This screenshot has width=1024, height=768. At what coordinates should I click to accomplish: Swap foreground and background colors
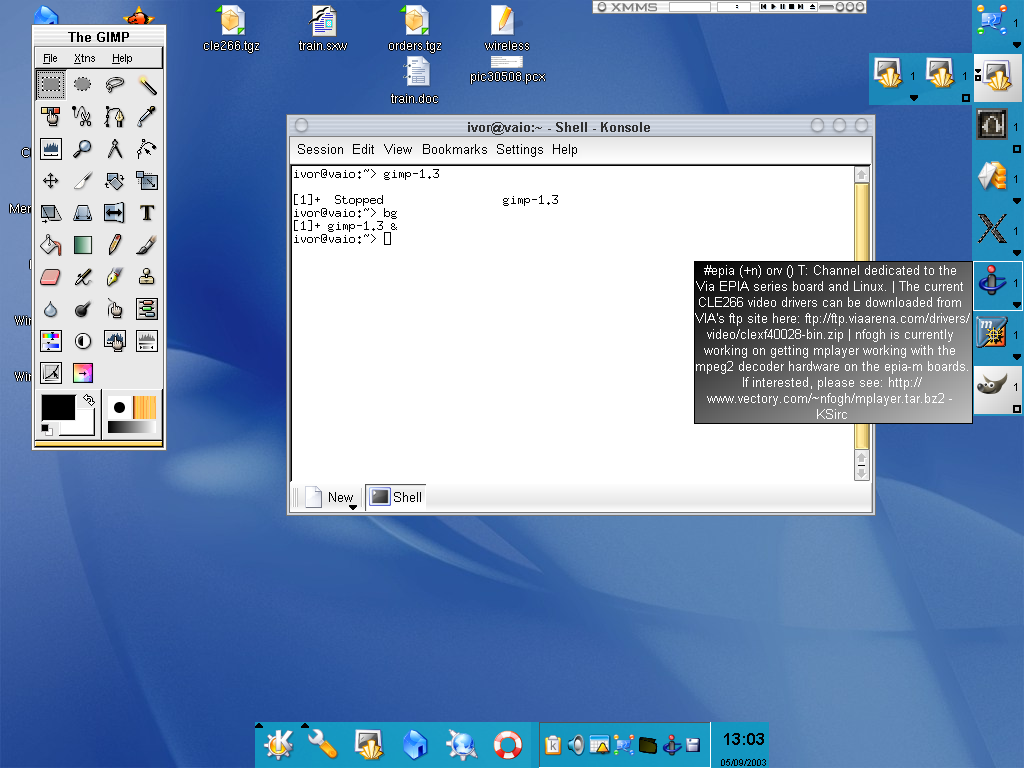point(89,400)
